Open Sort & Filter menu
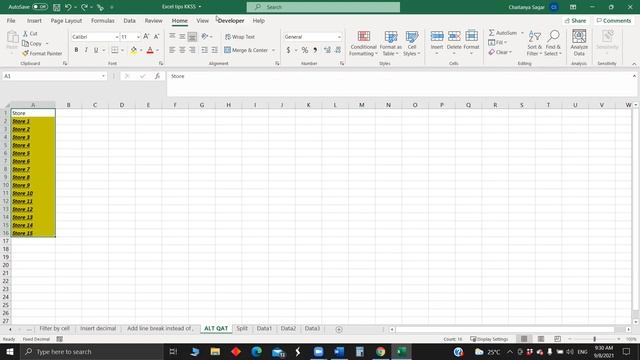 pyautogui.click(x=534, y=43)
